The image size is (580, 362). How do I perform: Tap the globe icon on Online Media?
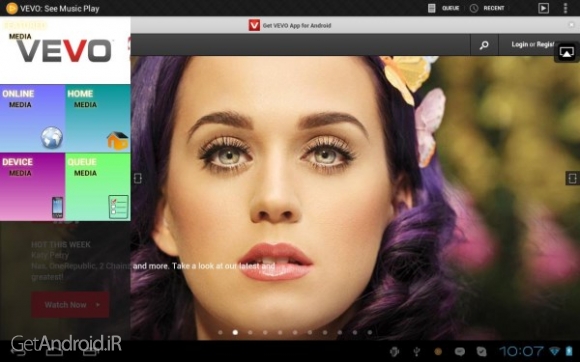click(52, 138)
